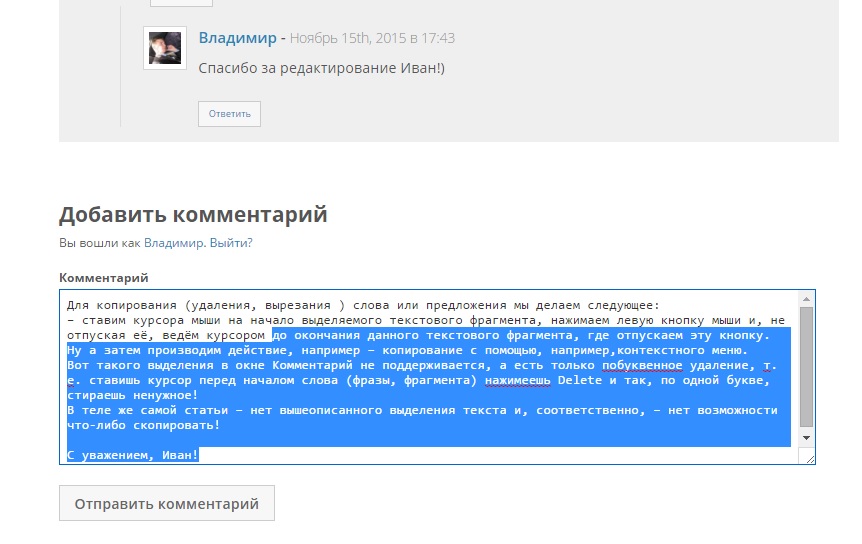Open the Владимир comment author link
The width and height of the screenshot is (862, 544).
tap(237, 38)
